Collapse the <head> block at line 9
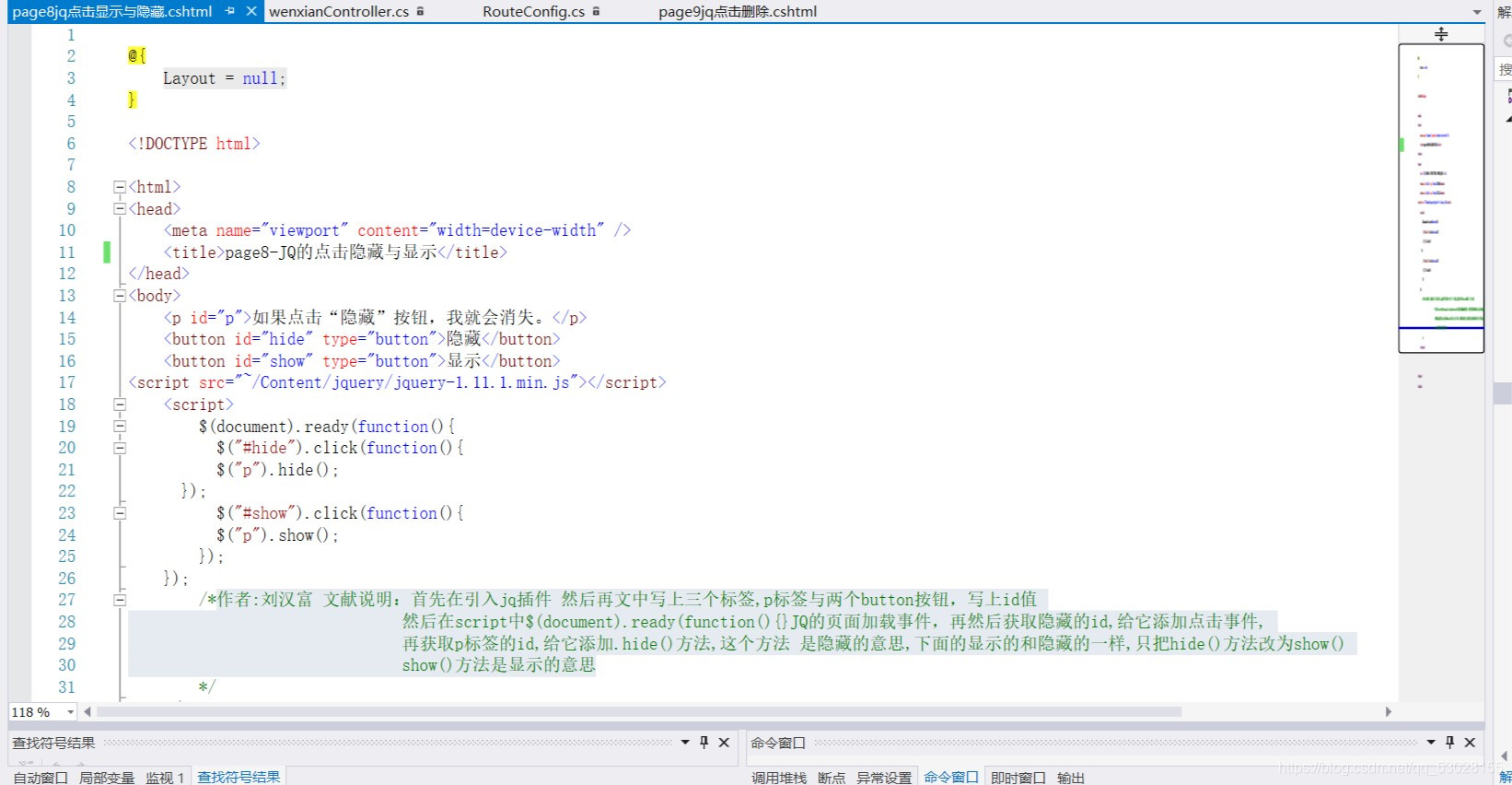 click(x=120, y=209)
